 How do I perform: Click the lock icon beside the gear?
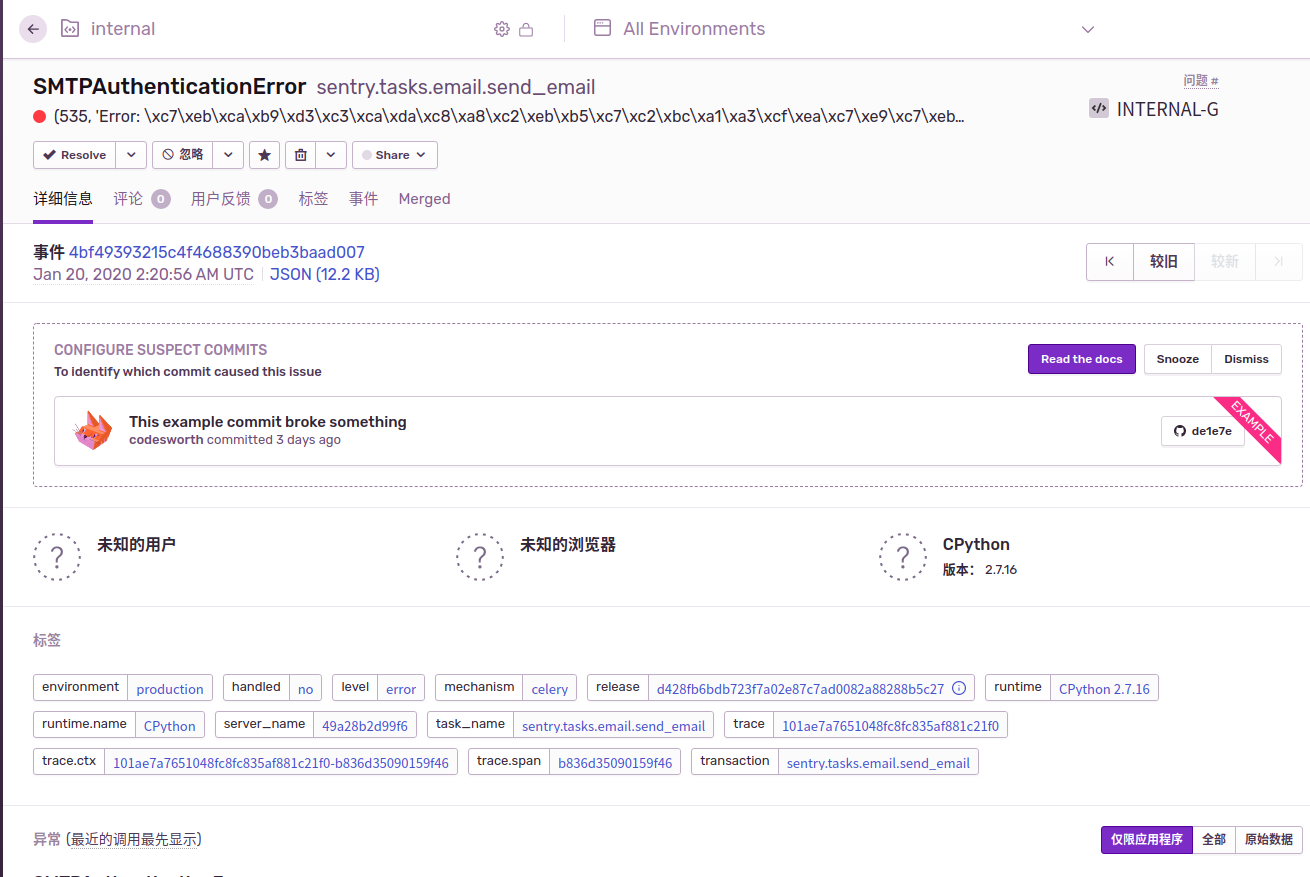(526, 30)
